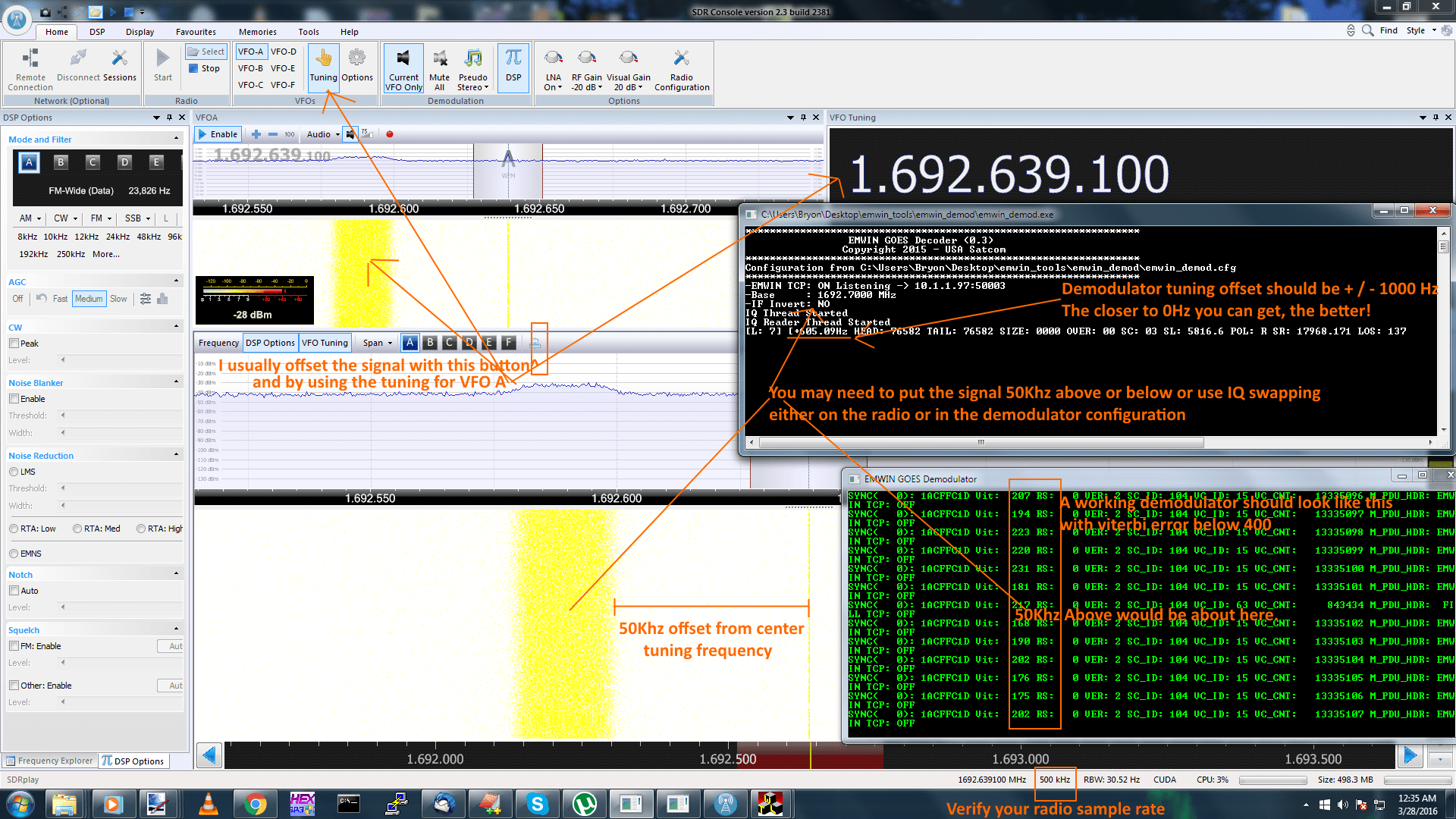Toggle the VFOA speaker mute icon
Image resolution: width=1456 pixels, height=819 pixels.
[x=350, y=134]
